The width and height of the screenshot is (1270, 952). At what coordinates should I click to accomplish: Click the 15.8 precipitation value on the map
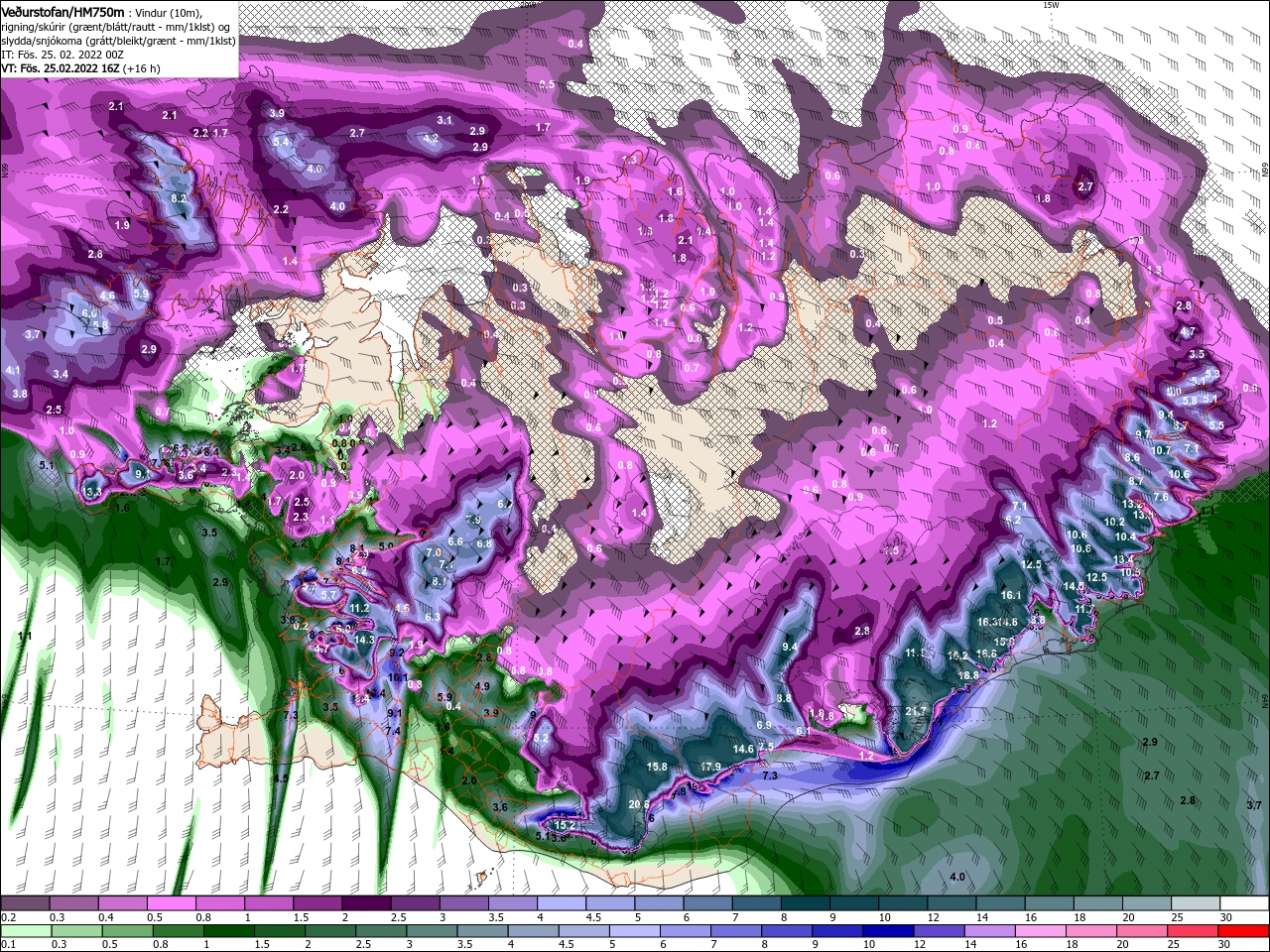point(657,767)
